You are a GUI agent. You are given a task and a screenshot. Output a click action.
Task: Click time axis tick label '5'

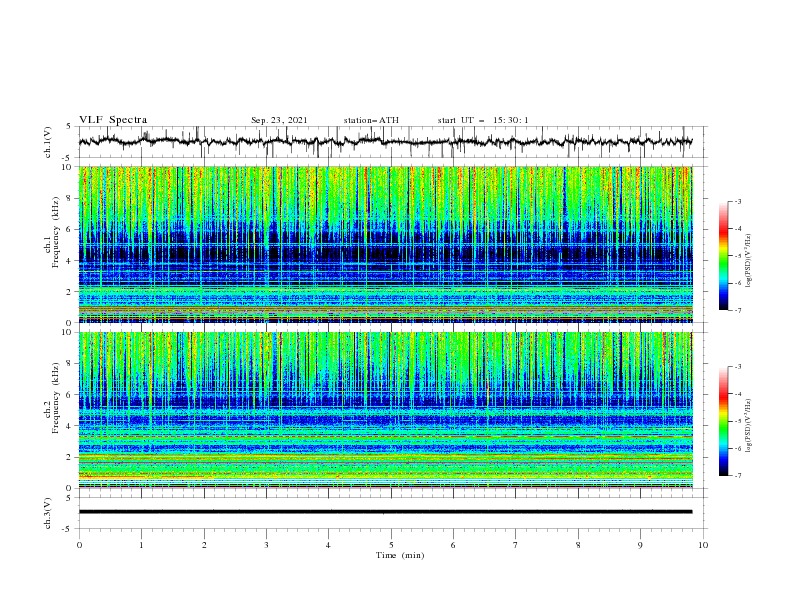(391, 545)
